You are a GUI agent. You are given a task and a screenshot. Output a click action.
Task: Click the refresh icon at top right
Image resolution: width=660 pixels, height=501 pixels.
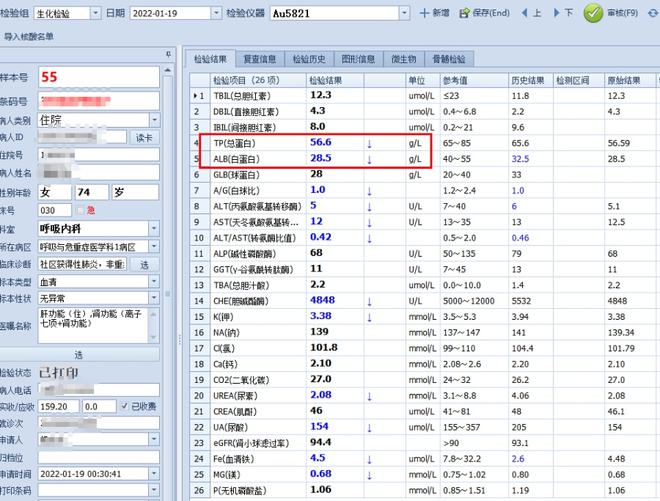coord(654,13)
